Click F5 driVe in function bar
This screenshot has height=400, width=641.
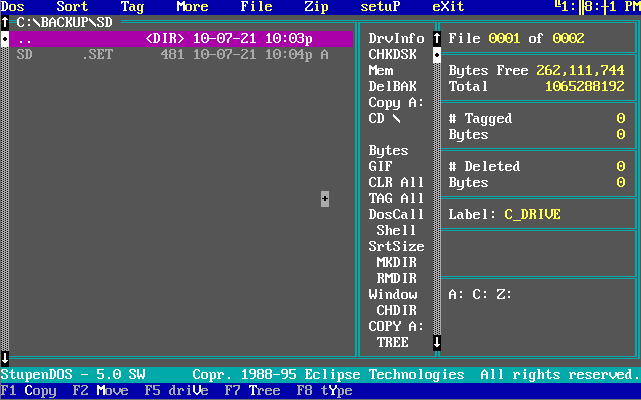tap(176, 391)
